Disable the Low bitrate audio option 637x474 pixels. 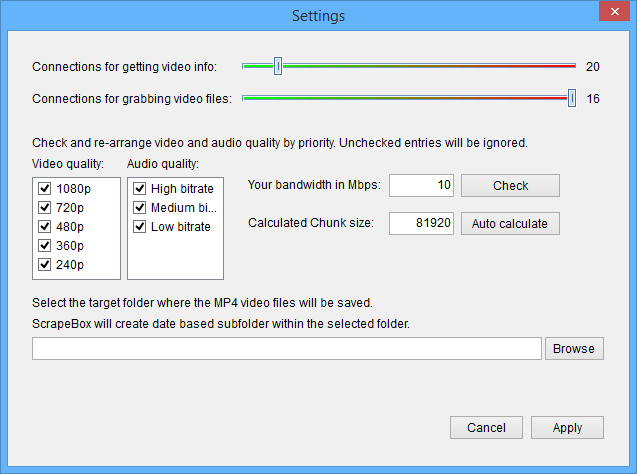coord(140,227)
